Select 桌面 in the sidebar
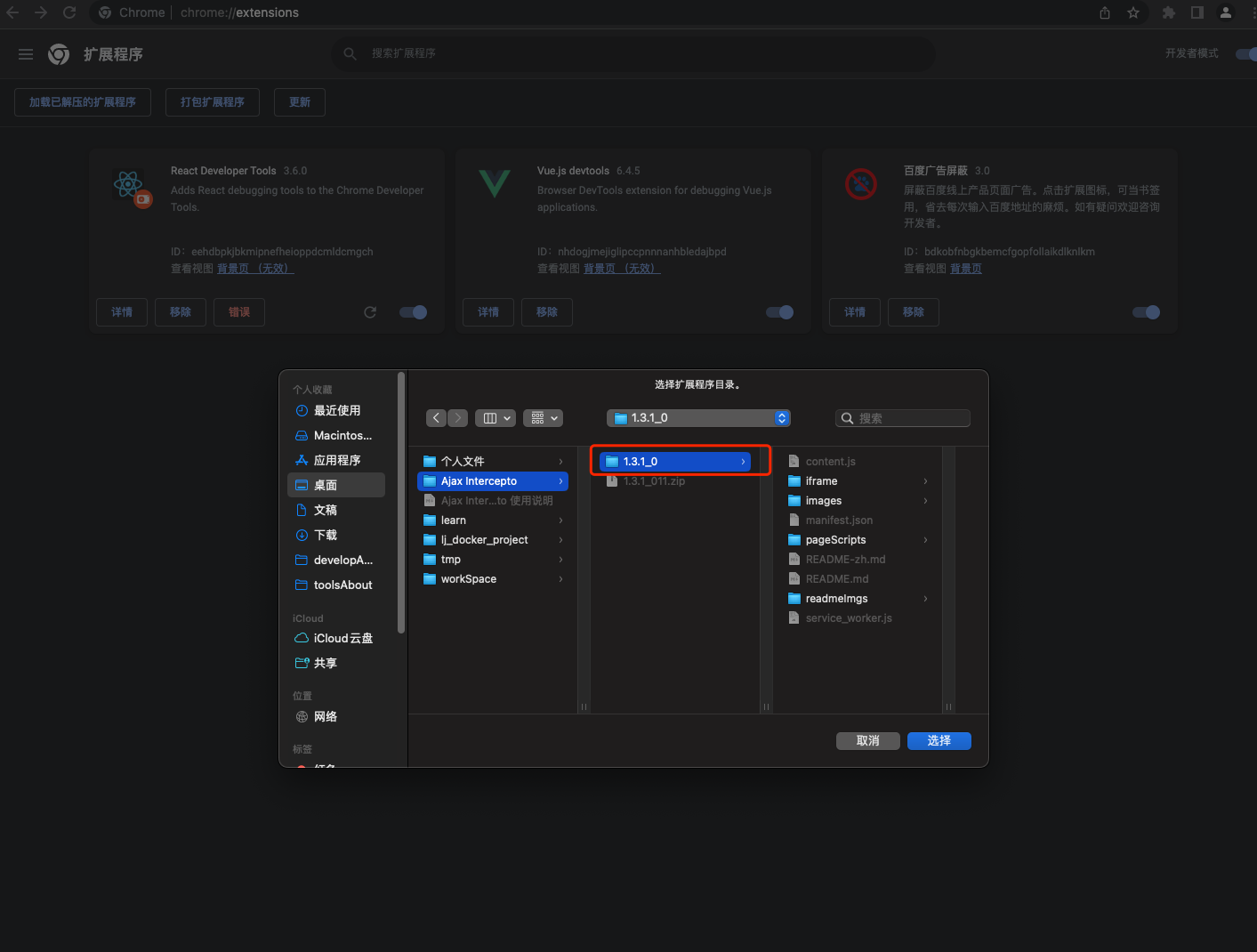Screen dimensions: 1257x952 click(336, 485)
